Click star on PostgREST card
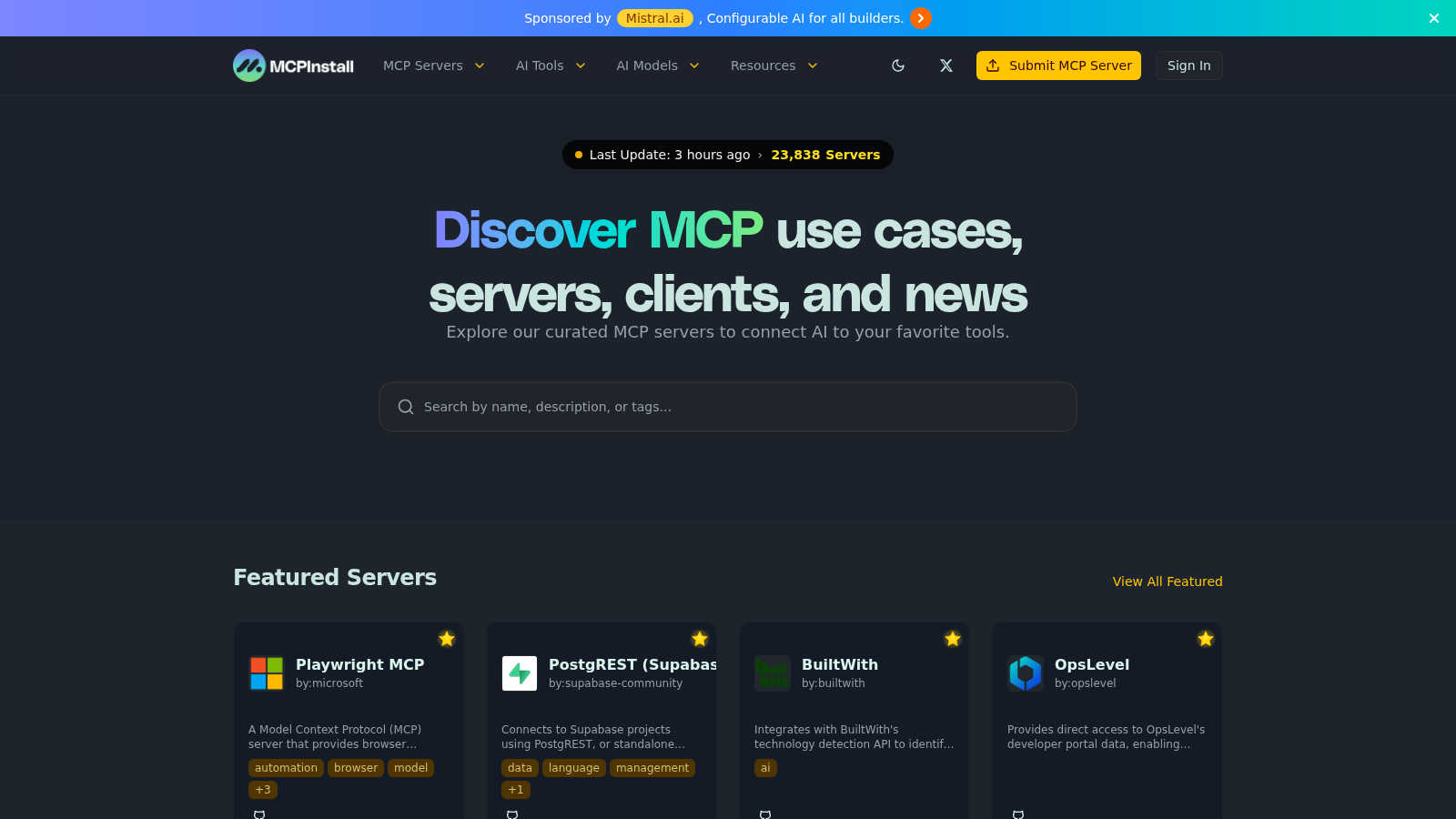Screen dimensions: 1456x819 pyautogui.click(x=700, y=639)
